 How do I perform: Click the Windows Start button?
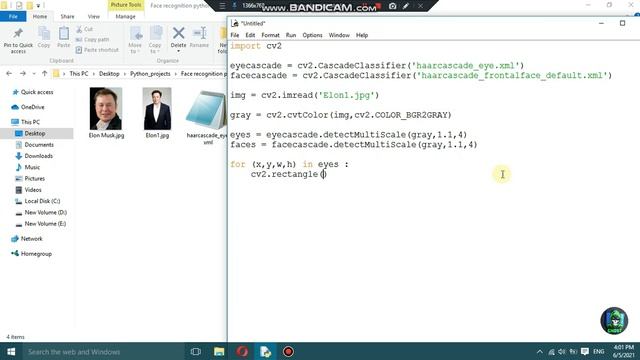pyautogui.click(x=11, y=351)
